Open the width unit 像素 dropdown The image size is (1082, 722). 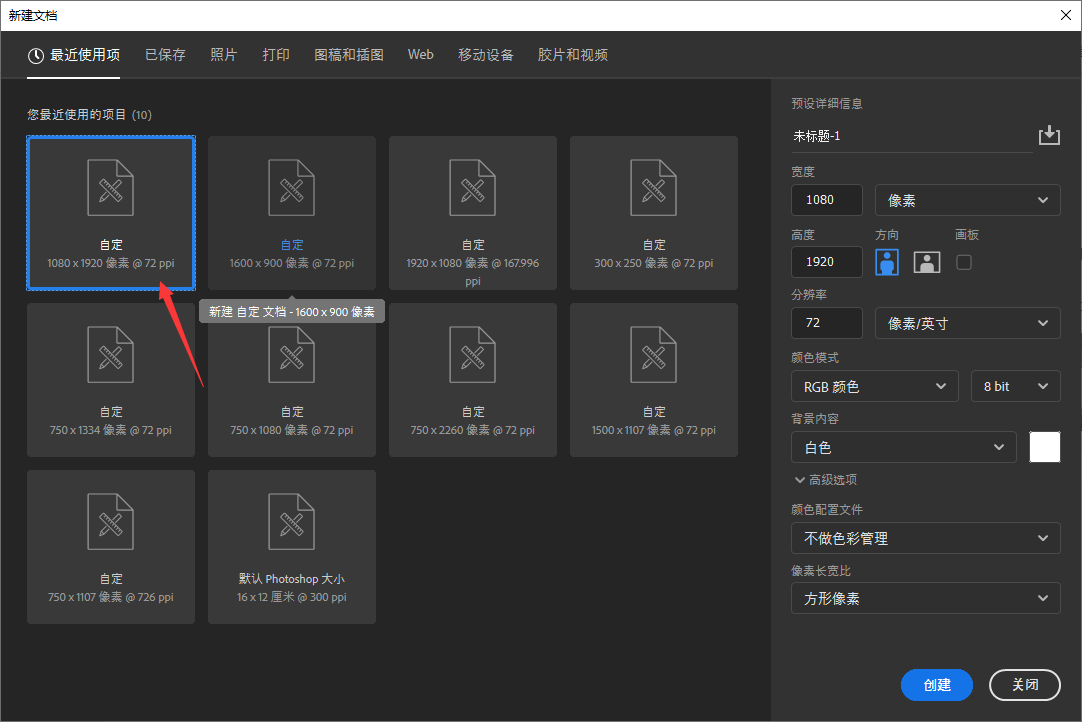pyautogui.click(x=967, y=200)
